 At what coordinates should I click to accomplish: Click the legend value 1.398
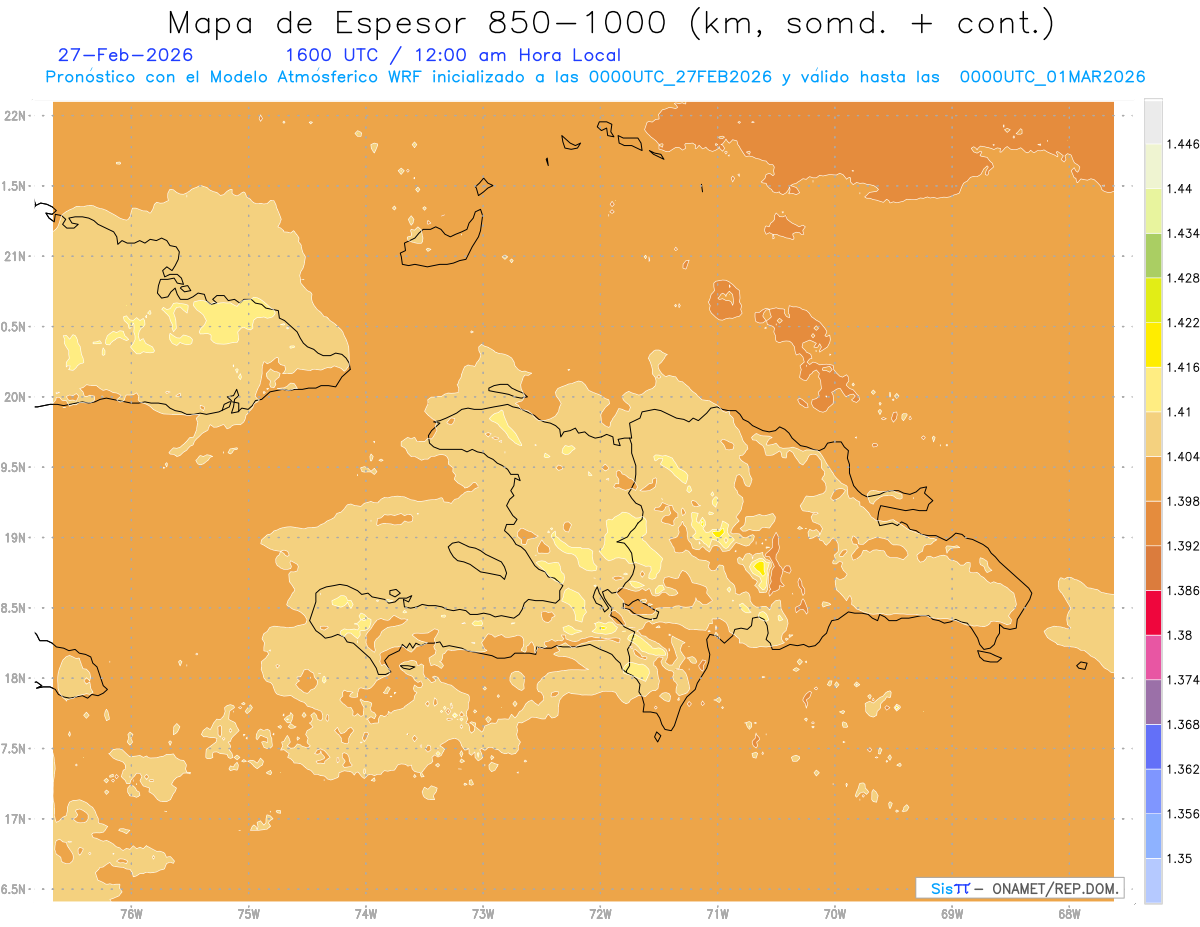[x=1185, y=501]
